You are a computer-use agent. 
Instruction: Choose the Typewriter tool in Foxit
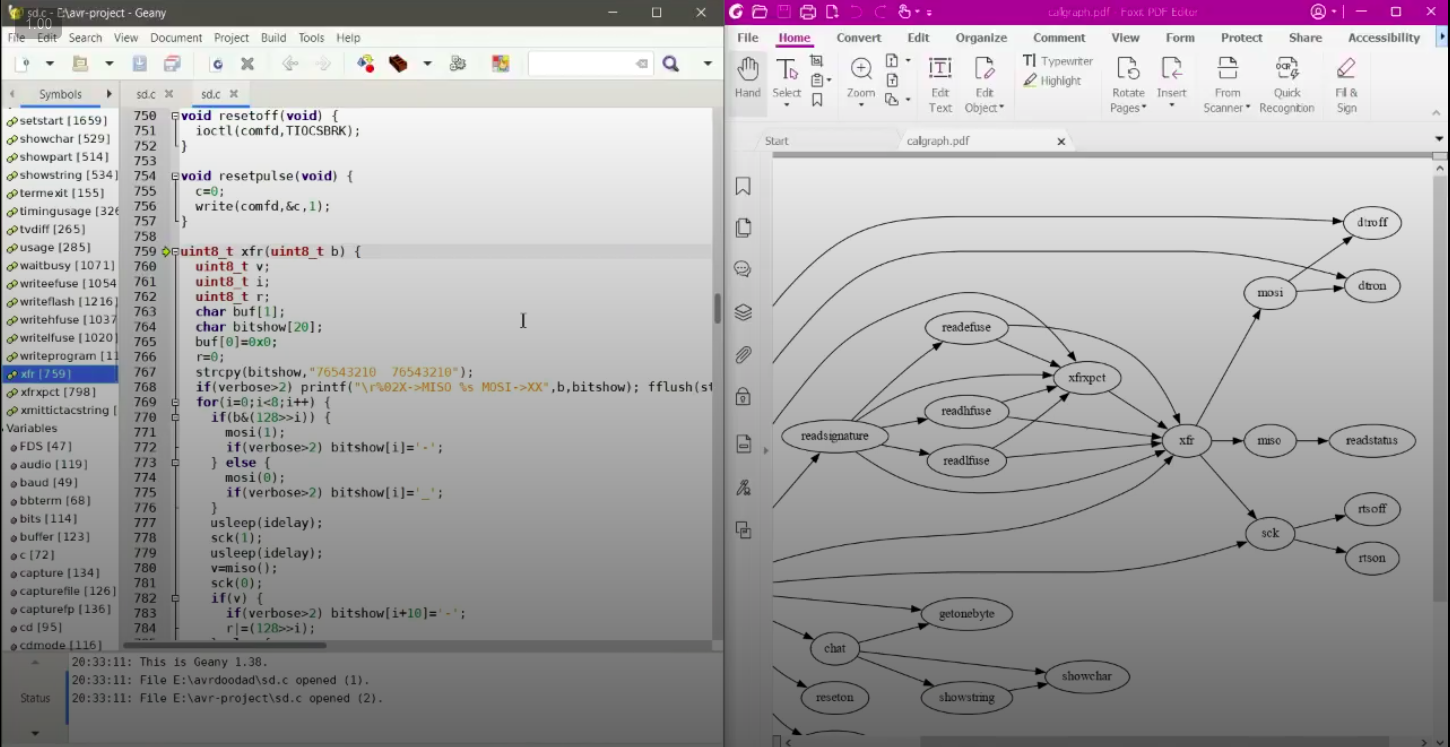1057,61
